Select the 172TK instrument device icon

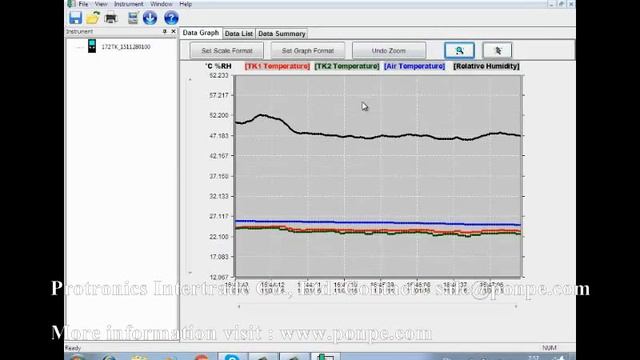pyautogui.click(x=92, y=46)
